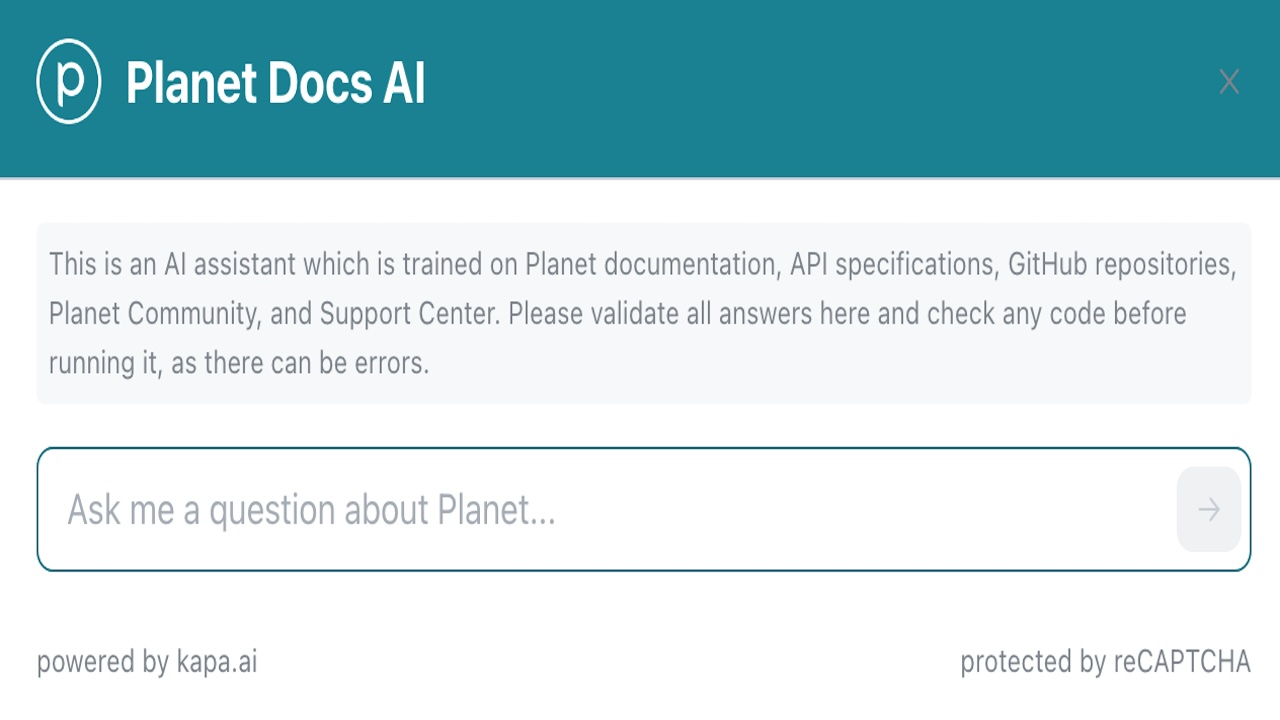The width and height of the screenshot is (1280, 720).
Task: Open the 'protected by reCAPTCHA' link
Action: click(1105, 662)
